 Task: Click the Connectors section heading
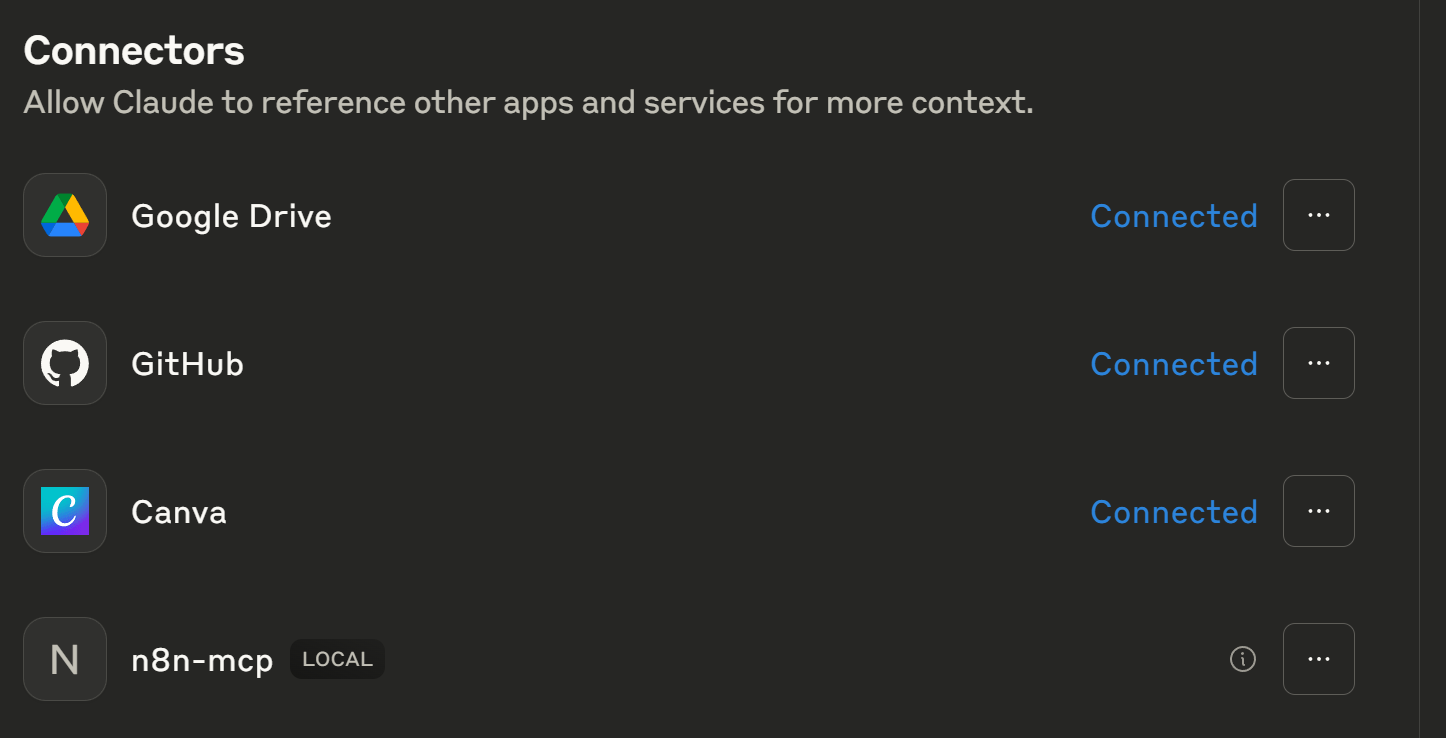point(134,50)
